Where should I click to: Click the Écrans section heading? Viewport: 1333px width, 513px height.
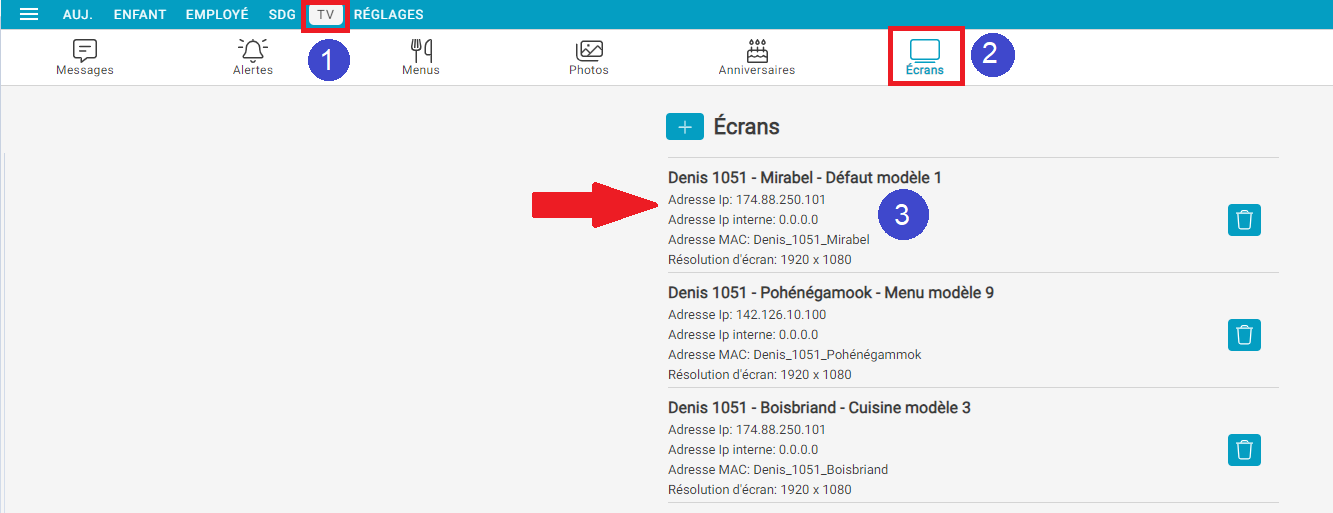point(747,127)
